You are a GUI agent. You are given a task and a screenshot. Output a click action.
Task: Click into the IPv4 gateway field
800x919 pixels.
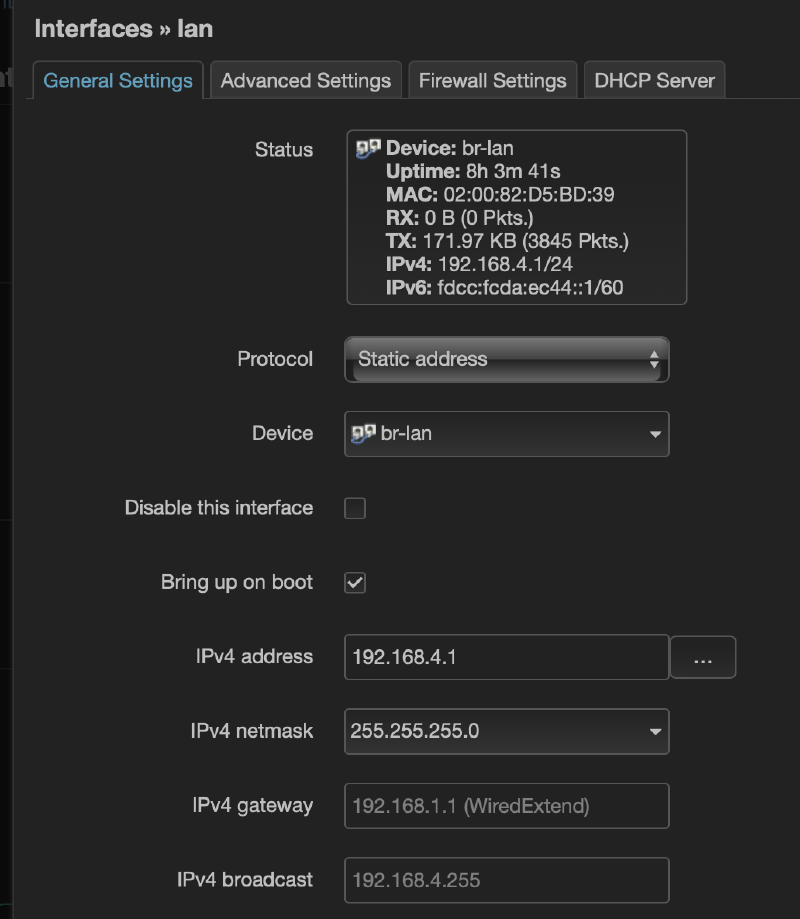506,806
